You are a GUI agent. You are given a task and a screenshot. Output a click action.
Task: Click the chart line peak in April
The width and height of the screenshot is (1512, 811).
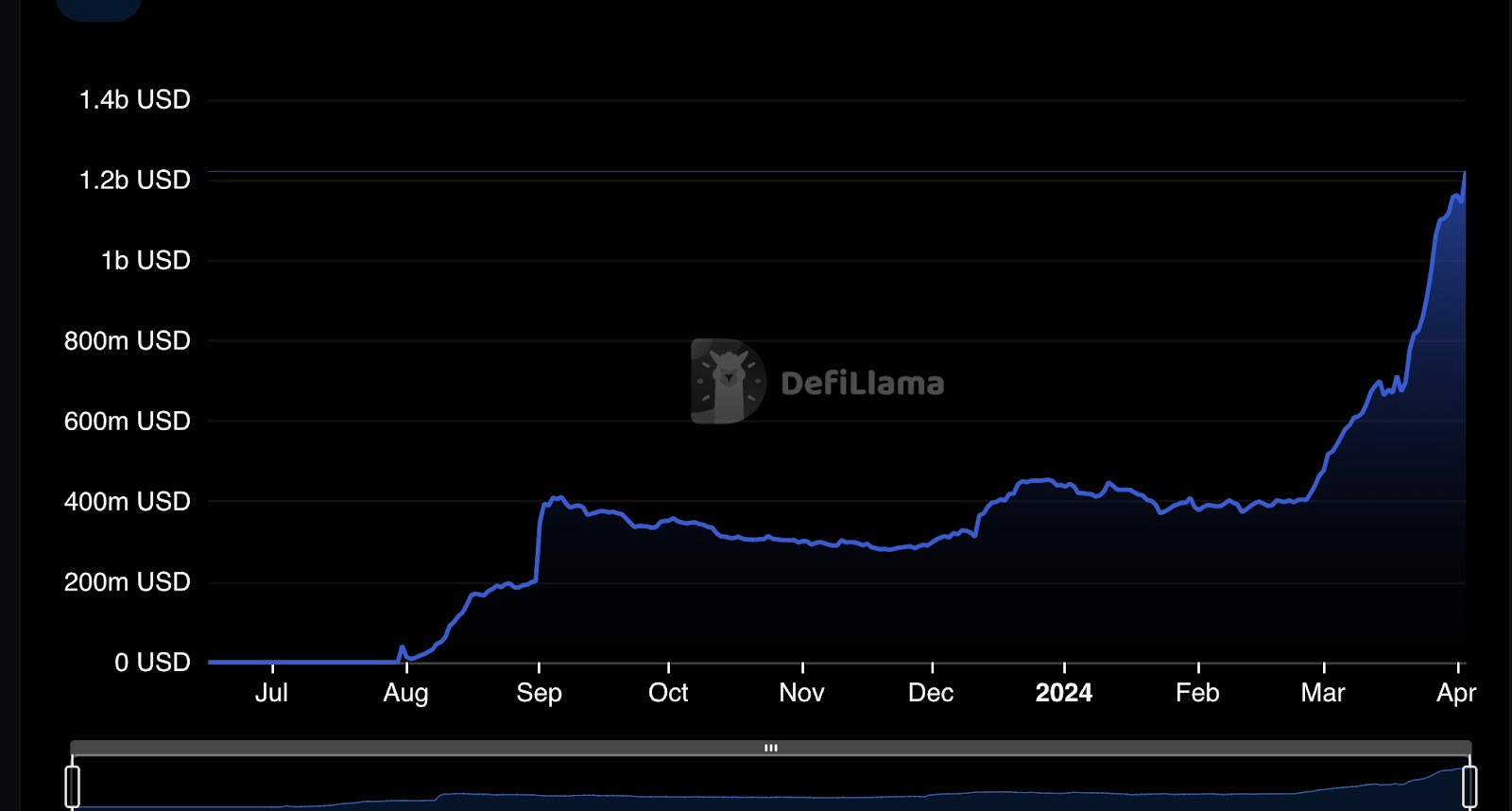1464,173
